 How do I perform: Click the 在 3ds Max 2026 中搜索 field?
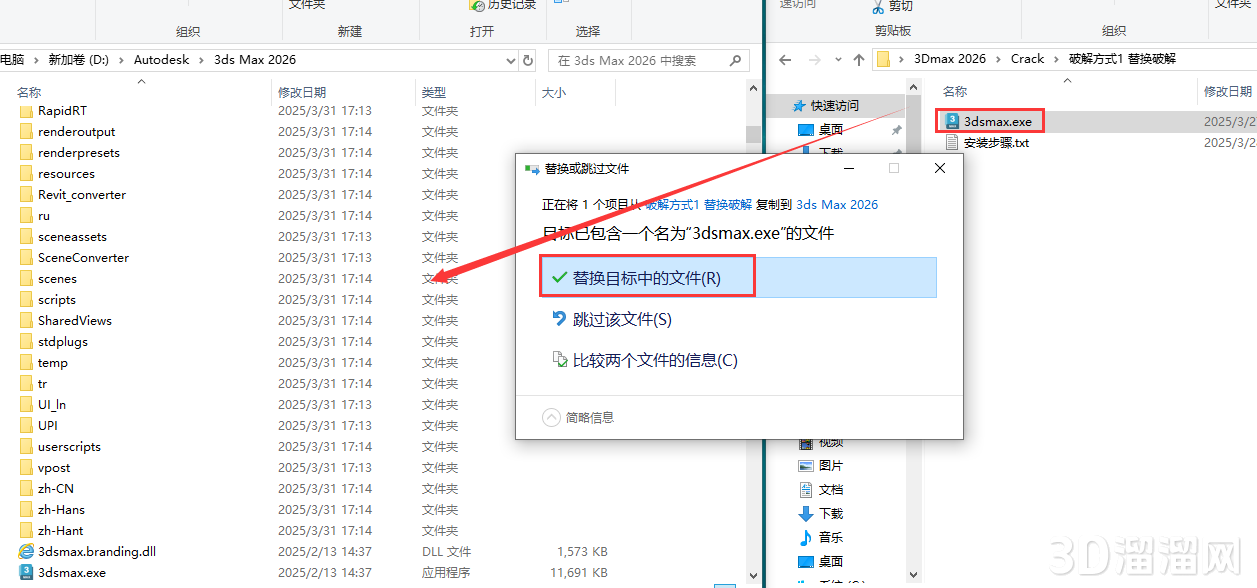click(648, 60)
